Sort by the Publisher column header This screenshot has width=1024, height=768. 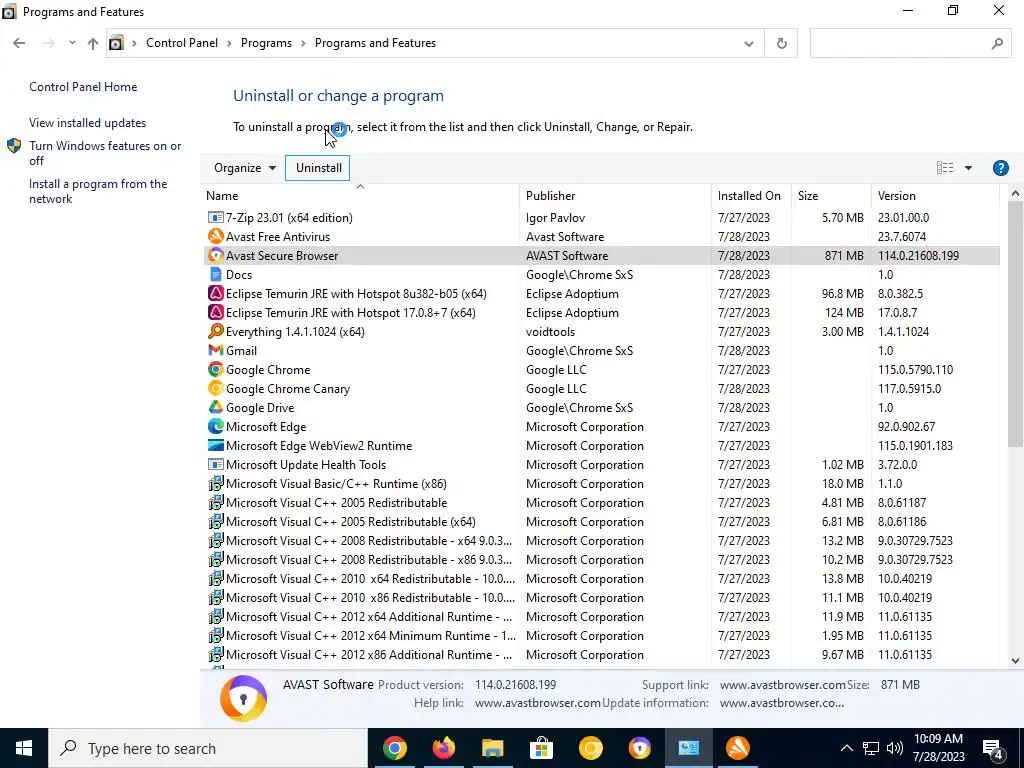[615, 195]
